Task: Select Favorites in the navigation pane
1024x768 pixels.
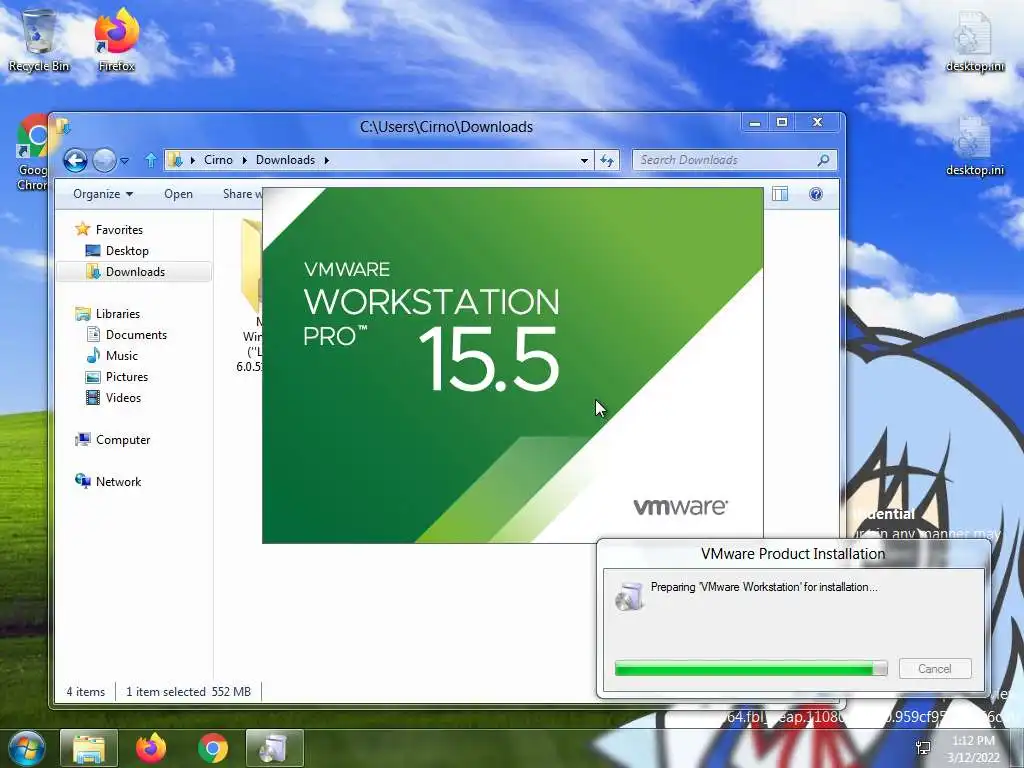Action: click(x=119, y=230)
